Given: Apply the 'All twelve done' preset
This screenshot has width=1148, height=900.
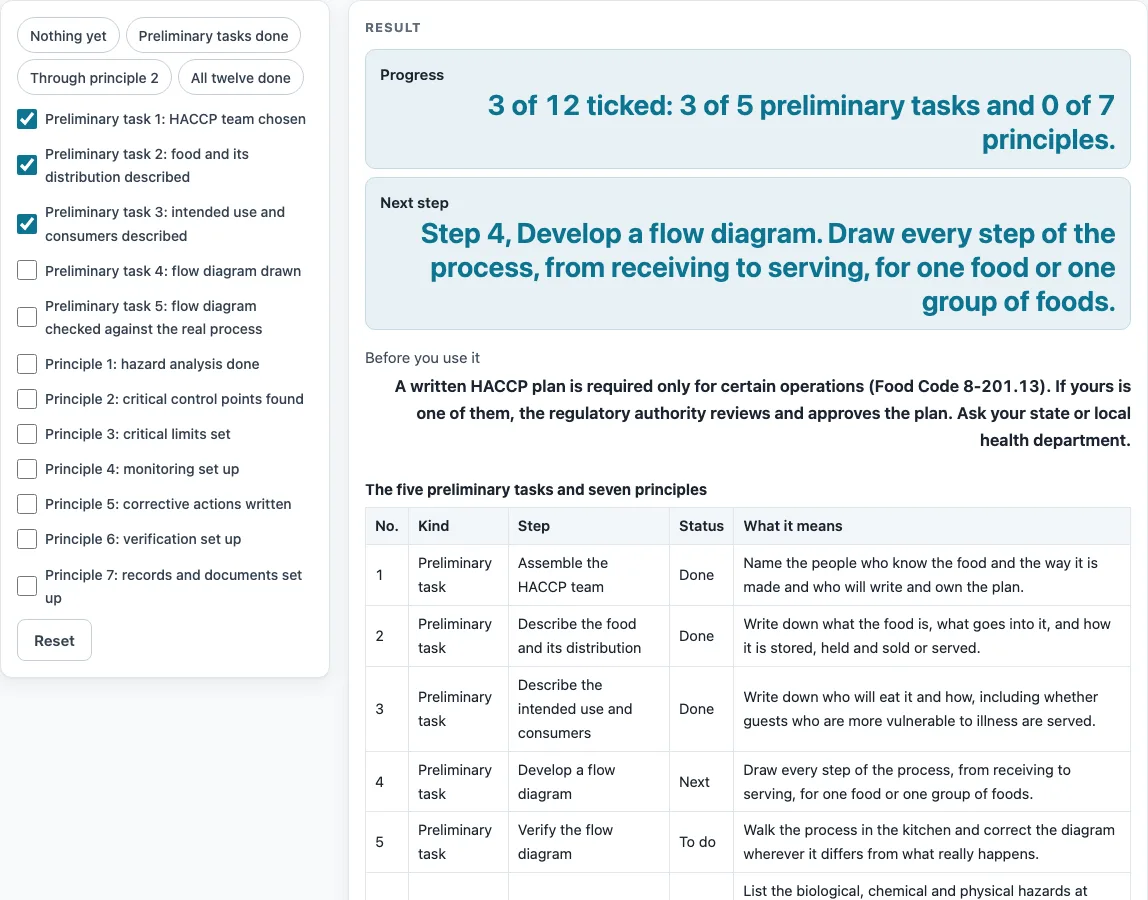Looking at the screenshot, I should click(240, 78).
